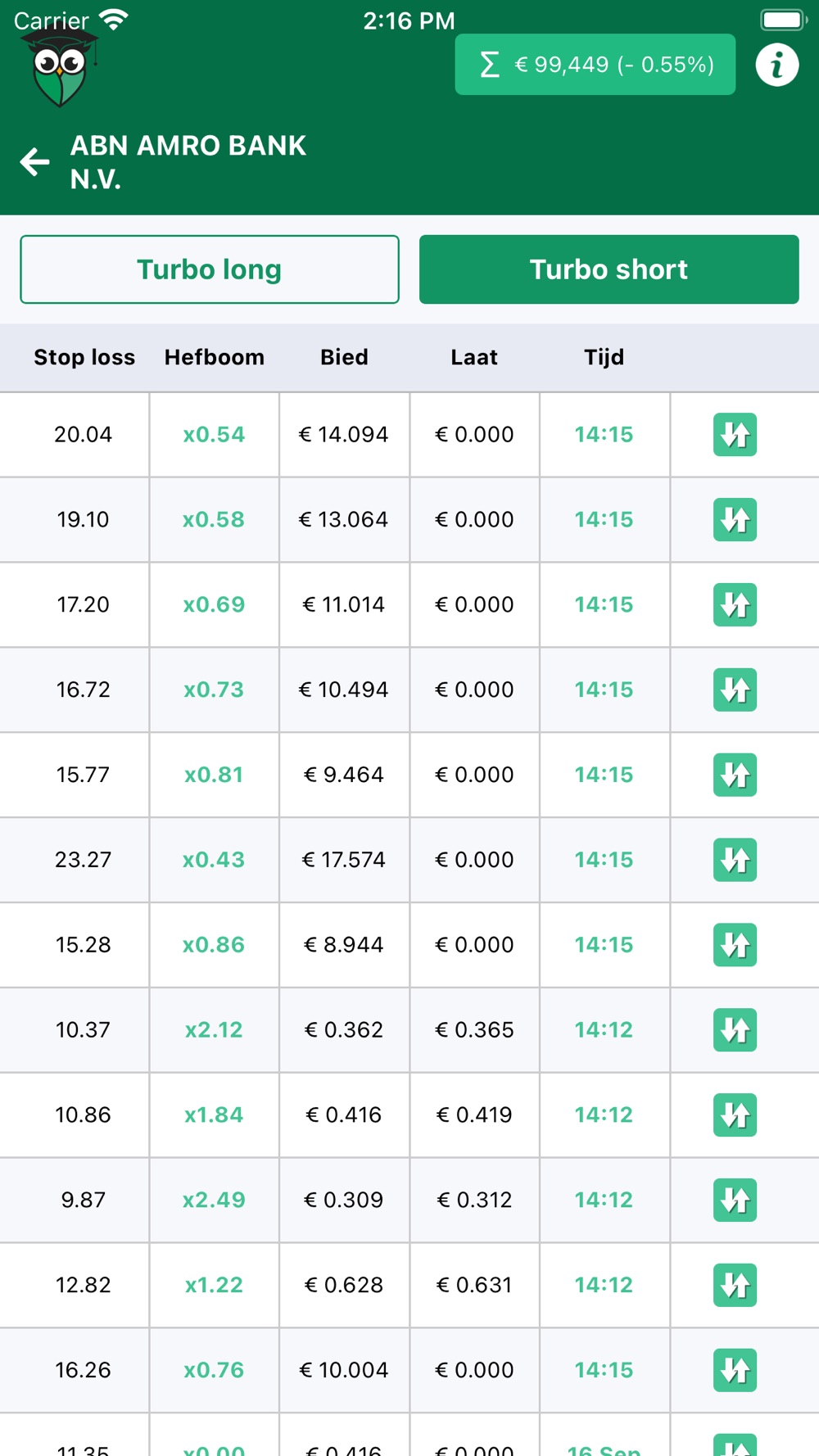Tap trade icon for stop loss 16.26 row
Image resolution: width=819 pixels, height=1456 pixels.
(735, 1372)
